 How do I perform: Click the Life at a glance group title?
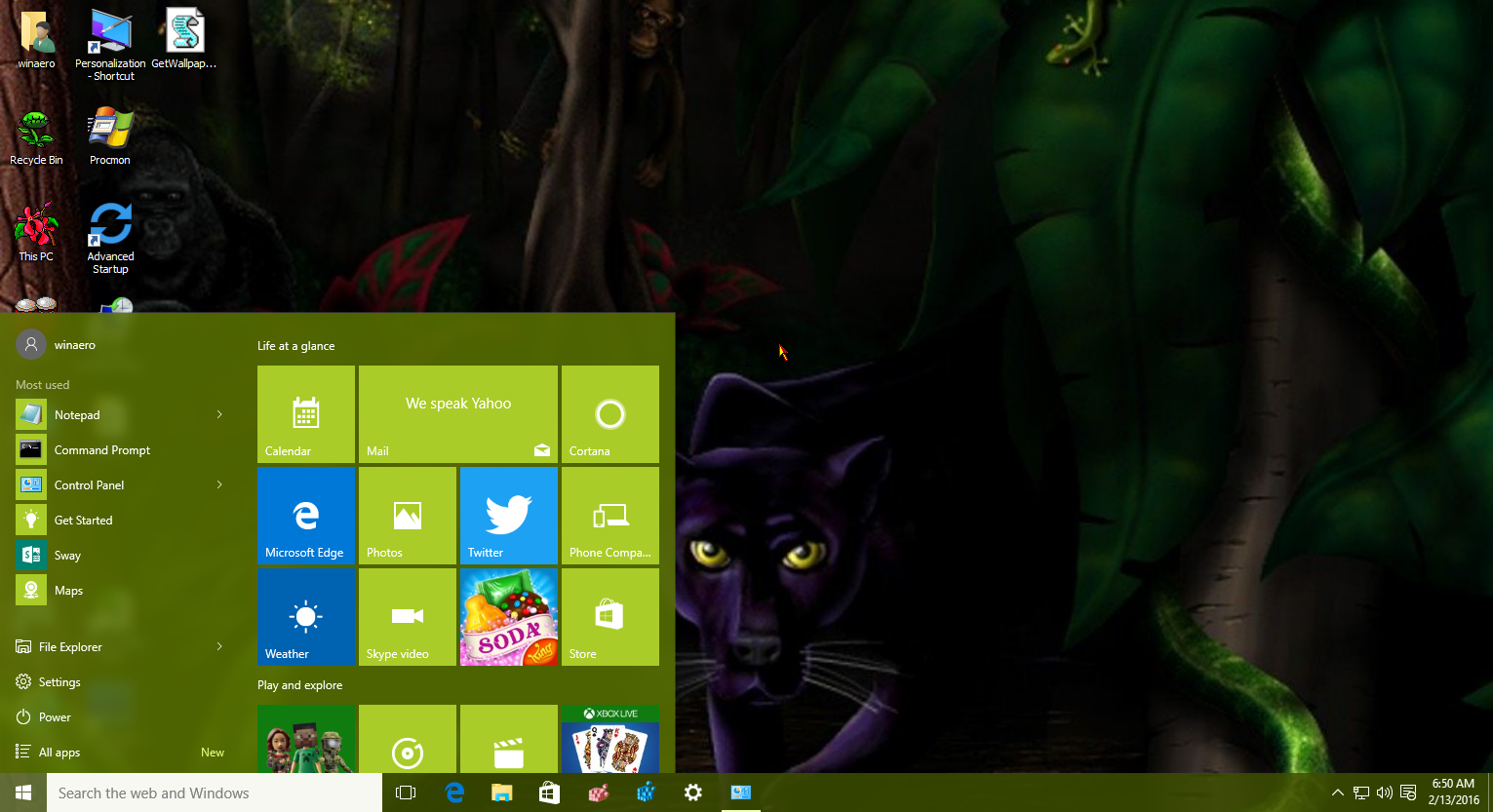[x=295, y=346]
